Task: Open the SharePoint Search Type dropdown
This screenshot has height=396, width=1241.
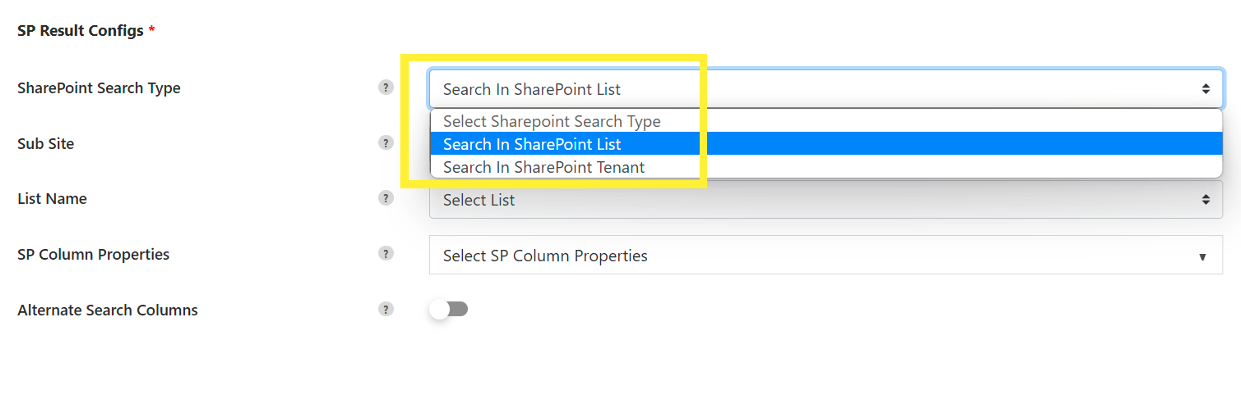Action: 826,89
